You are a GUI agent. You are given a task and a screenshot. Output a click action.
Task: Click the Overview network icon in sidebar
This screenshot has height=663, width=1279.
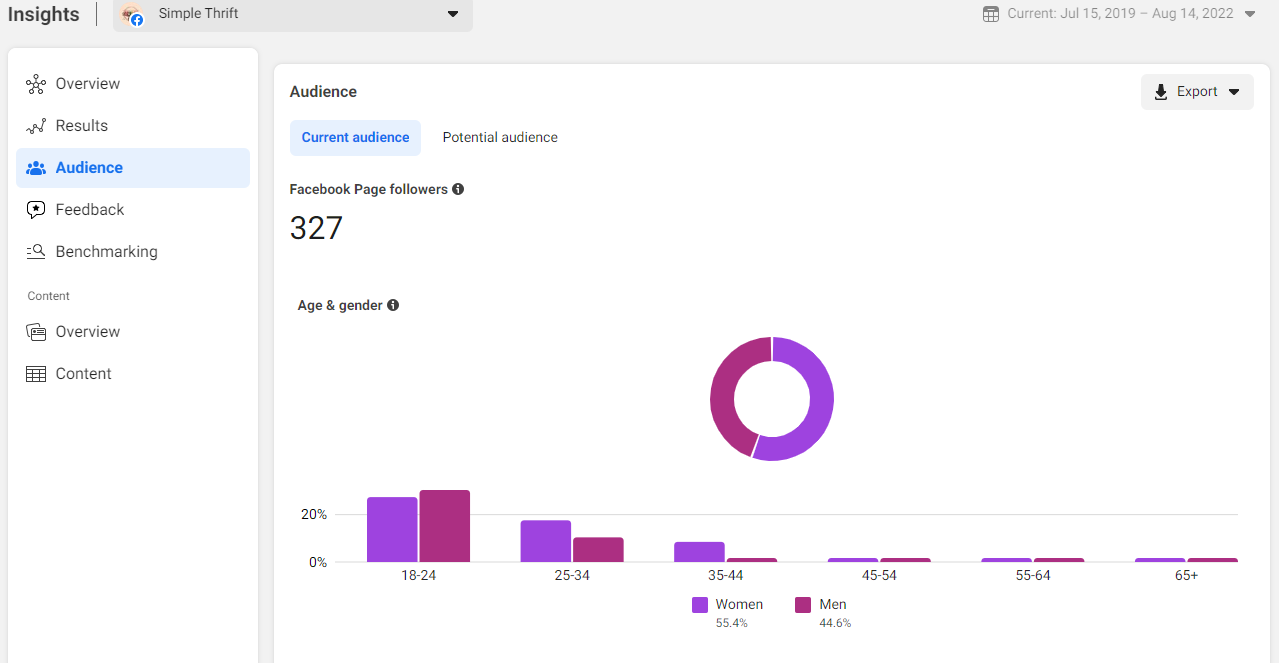pos(36,84)
